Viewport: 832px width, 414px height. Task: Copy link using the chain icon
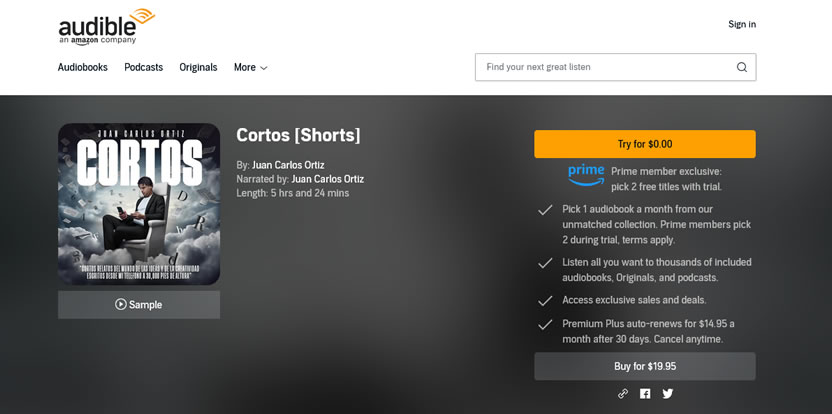coord(623,394)
